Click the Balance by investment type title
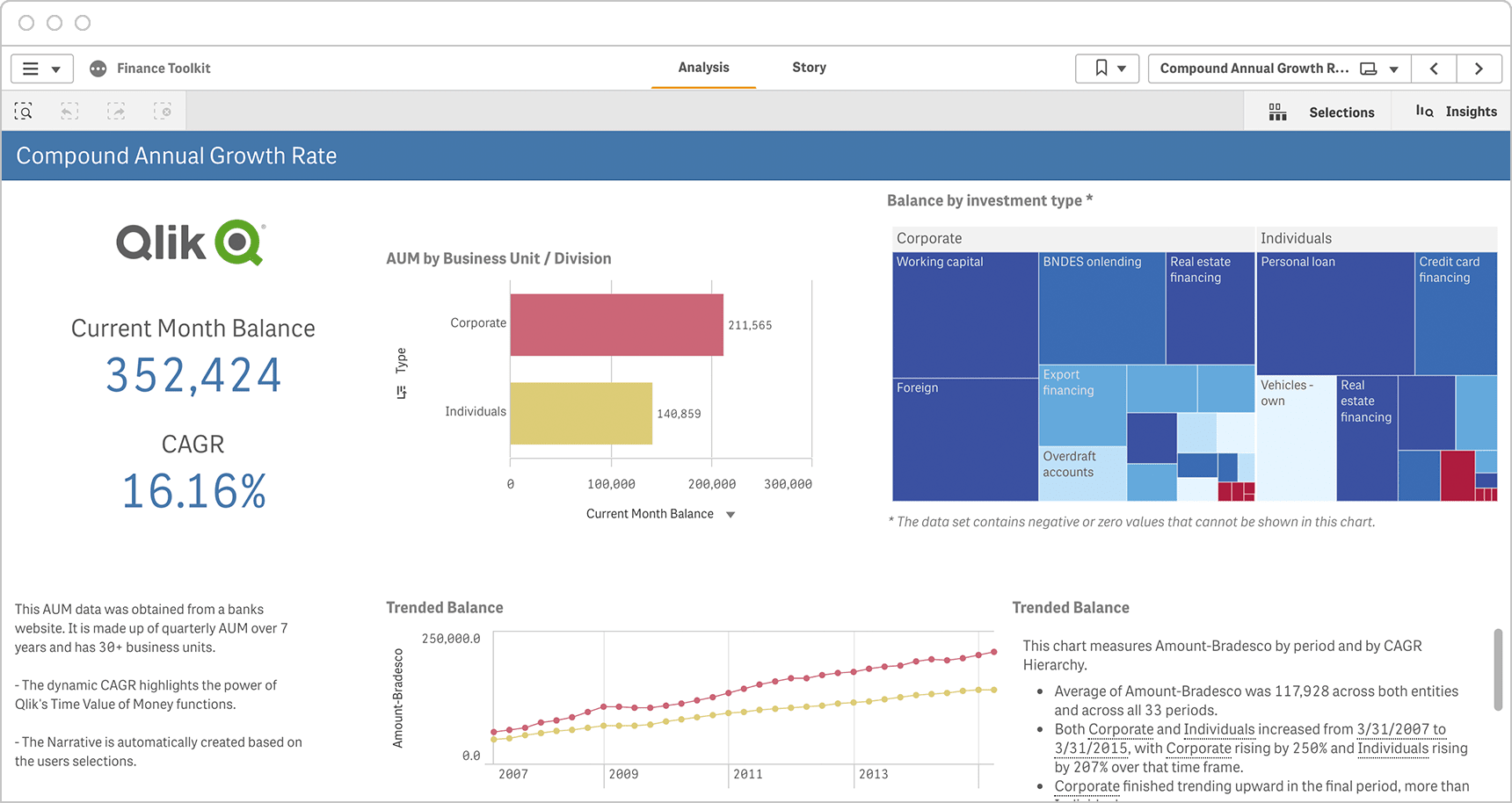This screenshot has height=803, width=1512. pyautogui.click(x=990, y=200)
